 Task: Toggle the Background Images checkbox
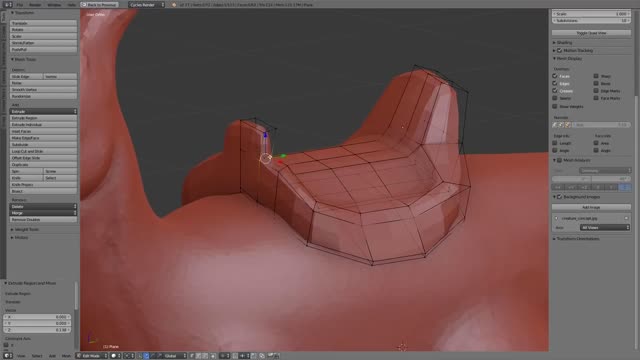click(560, 197)
